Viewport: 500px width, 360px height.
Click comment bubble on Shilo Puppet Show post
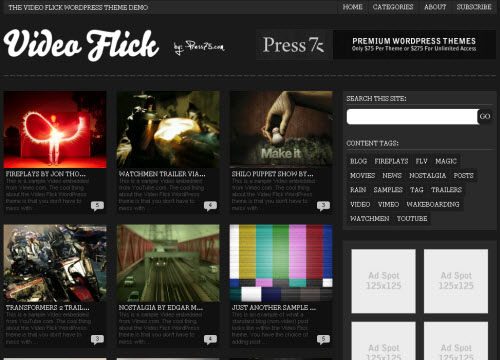[323, 206]
